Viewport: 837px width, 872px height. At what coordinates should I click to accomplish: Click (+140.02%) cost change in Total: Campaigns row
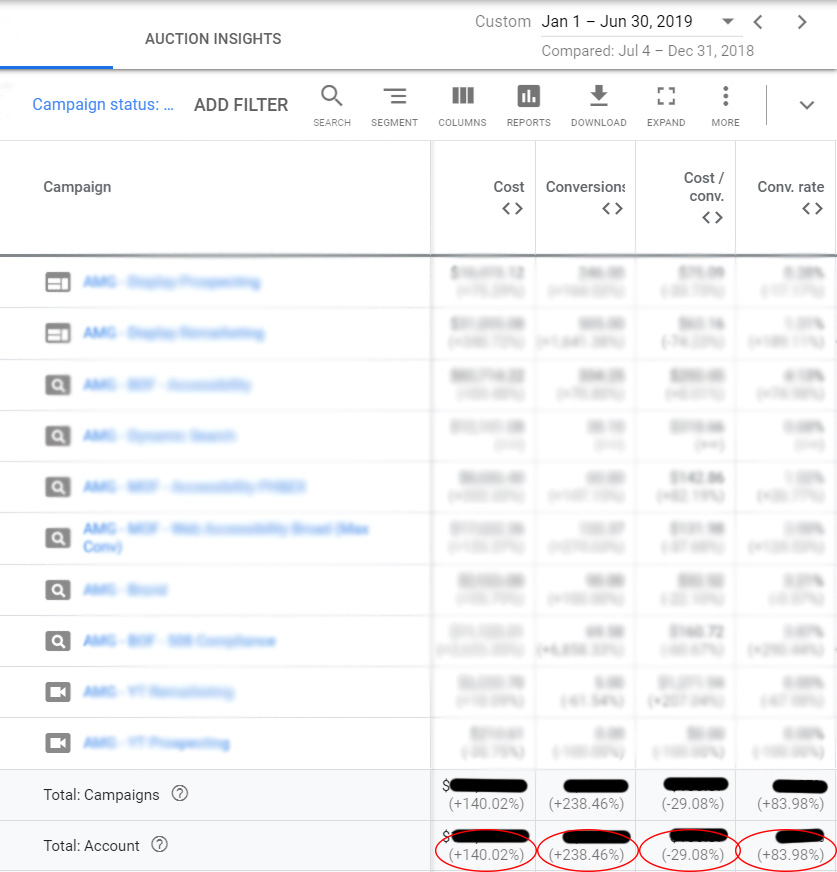[486, 804]
